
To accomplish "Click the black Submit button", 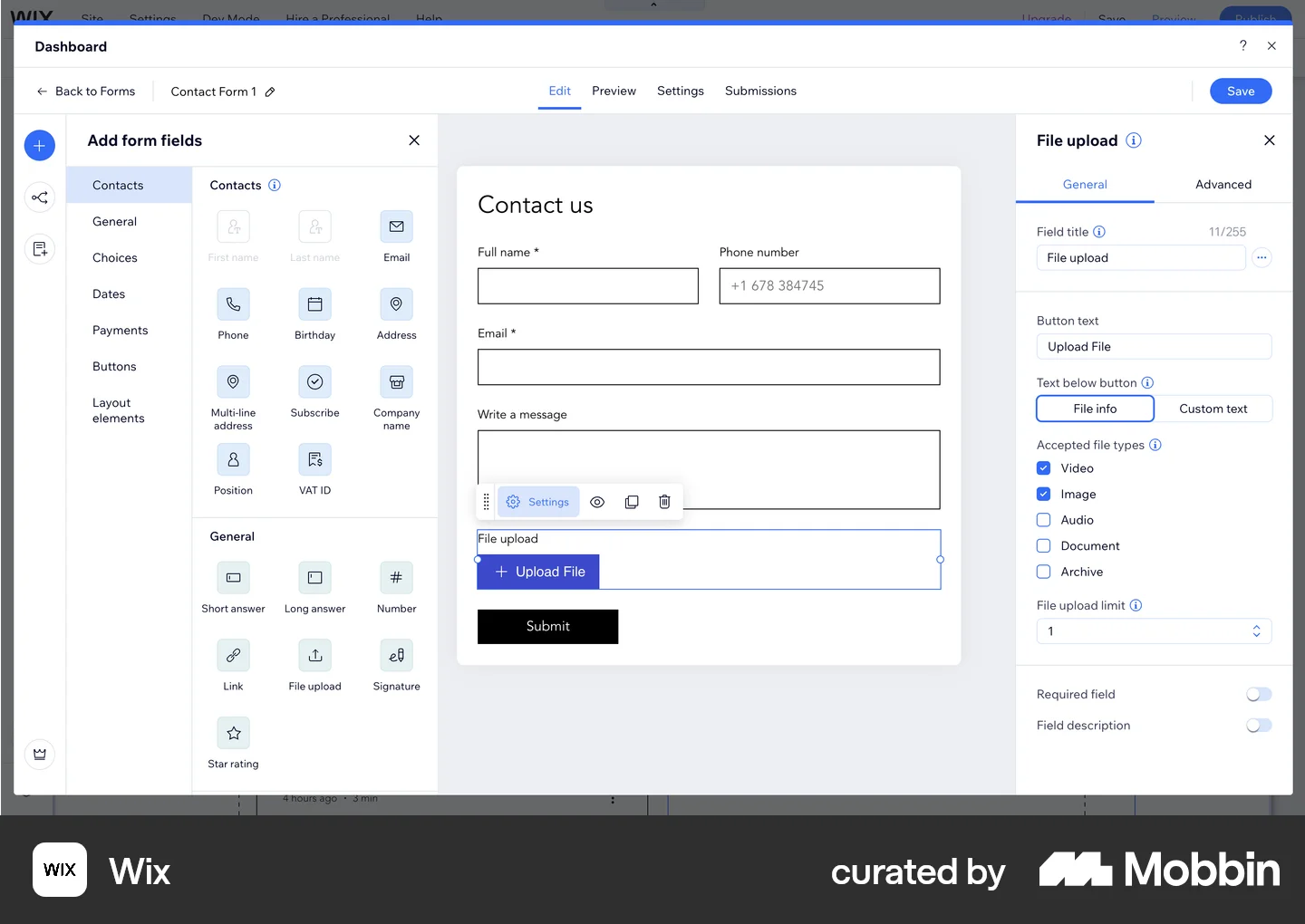I will 547,627.
